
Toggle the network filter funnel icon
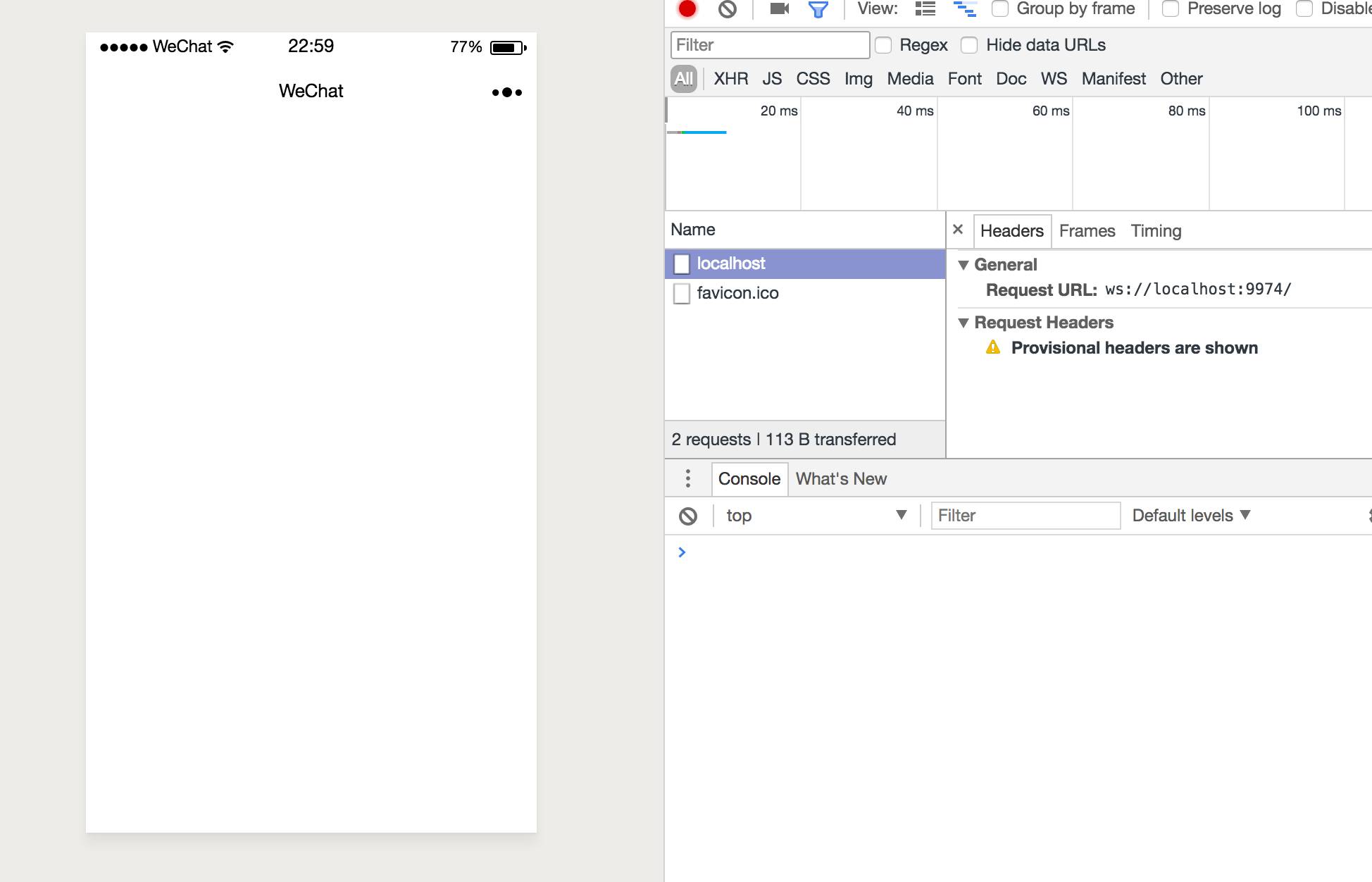818,9
